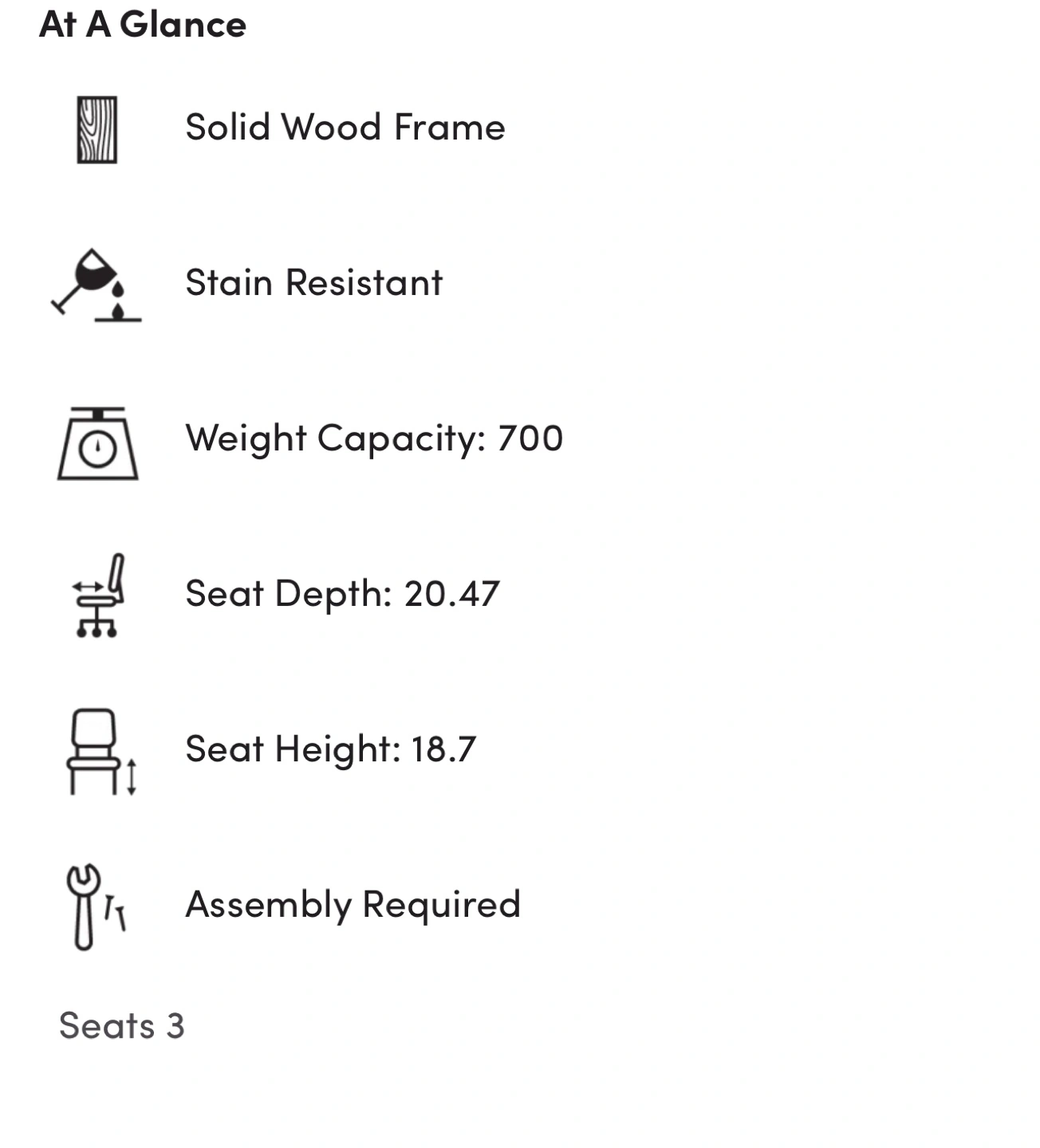This screenshot has width=1040, height=1148.
Task: Click the 18.7 seat height value
Action: (443, 749)
